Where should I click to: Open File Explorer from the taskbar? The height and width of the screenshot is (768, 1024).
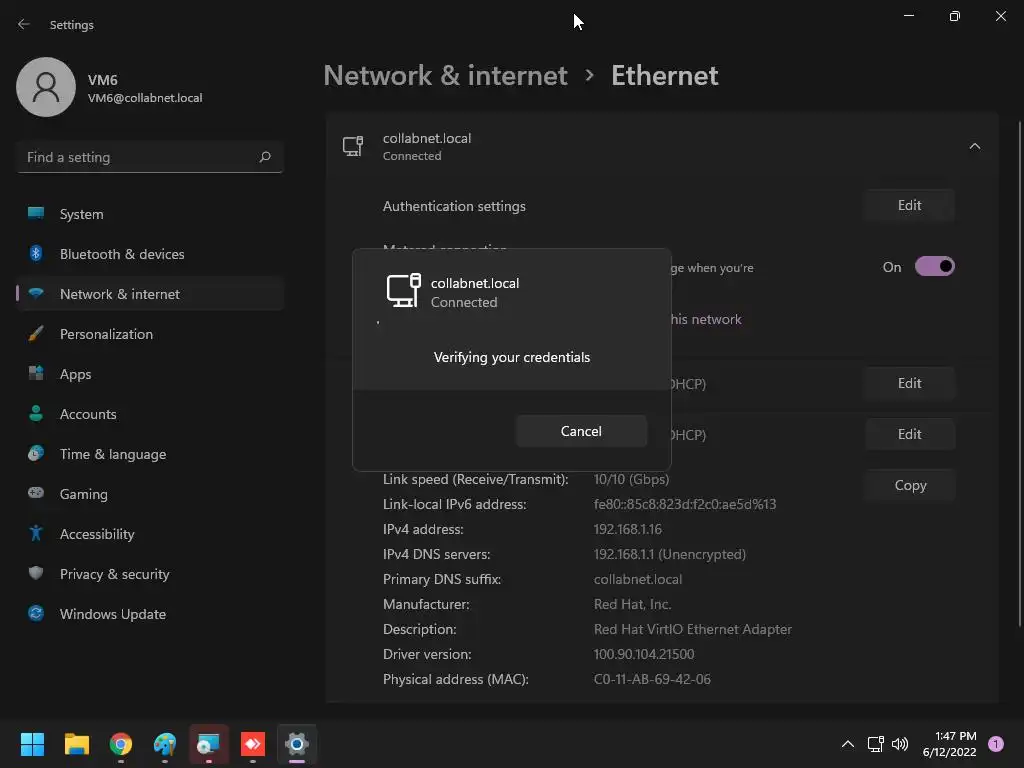click(77, 744)
